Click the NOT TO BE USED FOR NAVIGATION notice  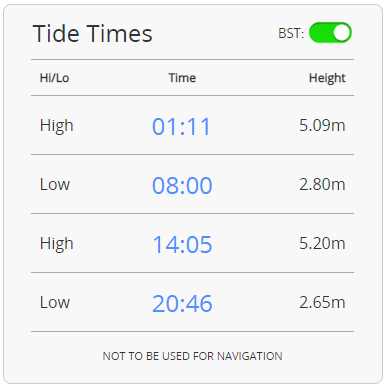[x=193, y=356]
